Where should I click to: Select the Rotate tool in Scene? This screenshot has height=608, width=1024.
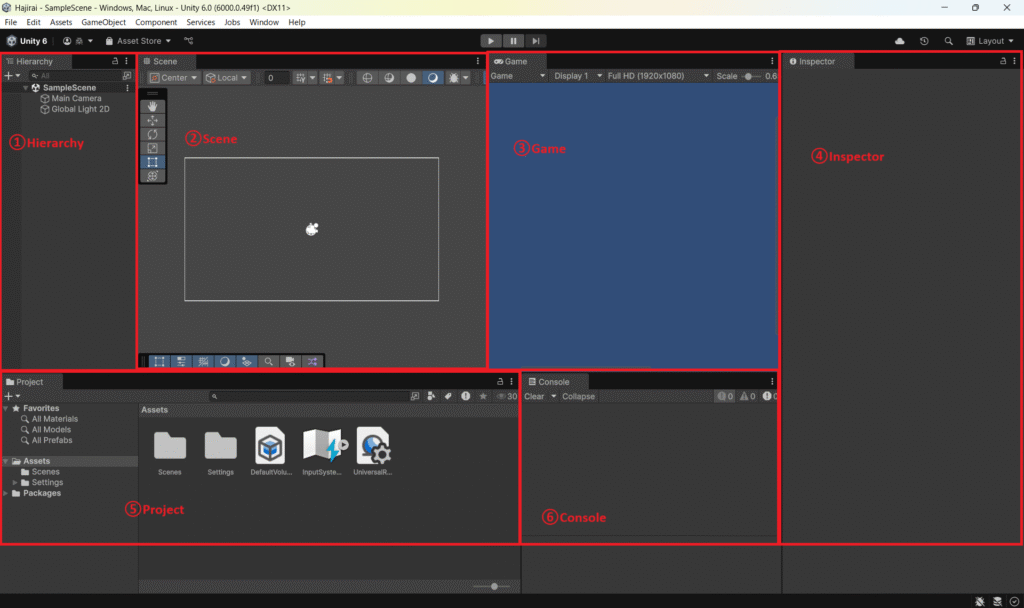(x=152, y=134)
